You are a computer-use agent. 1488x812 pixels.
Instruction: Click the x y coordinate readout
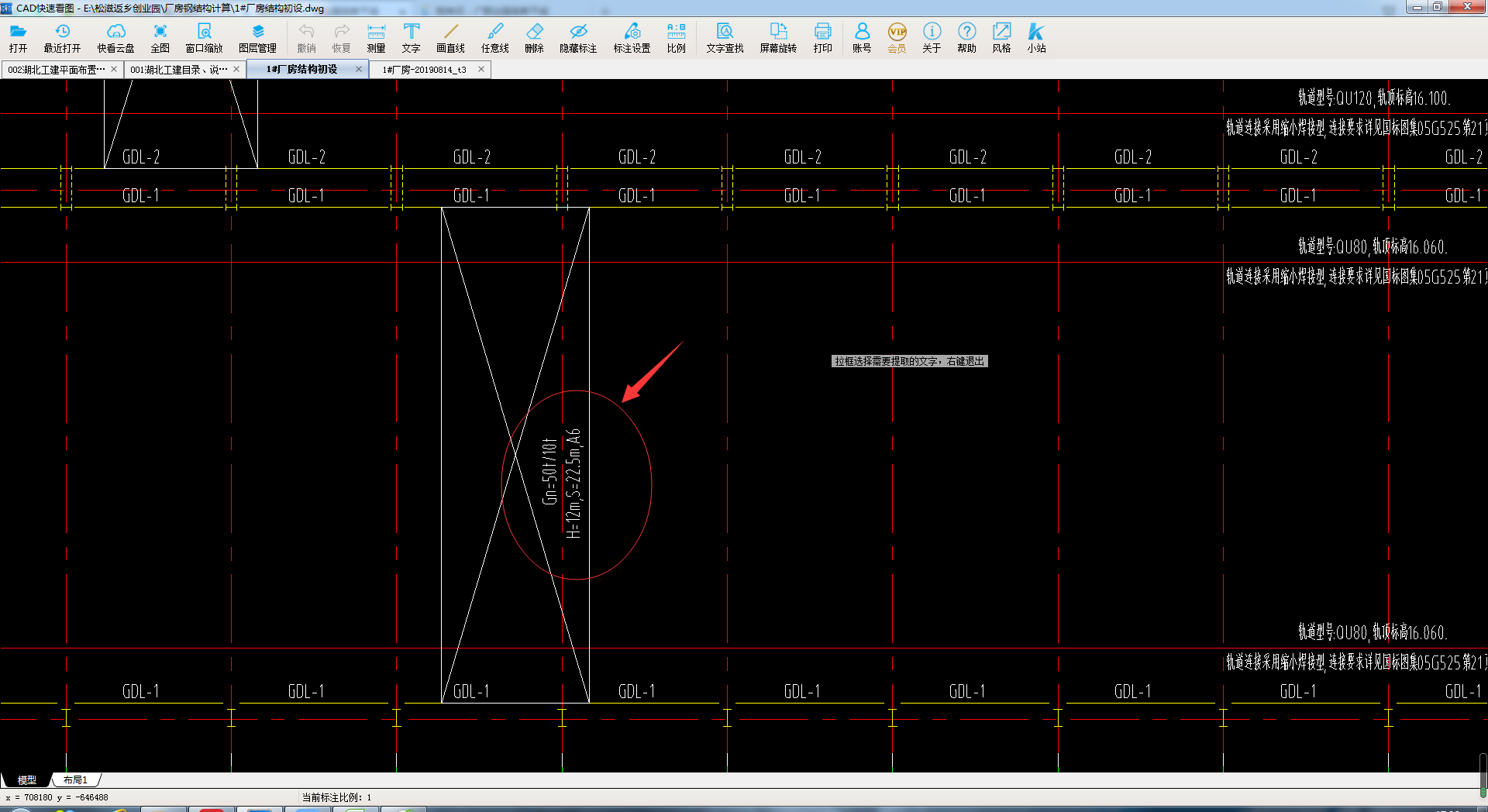tap(57, 797)
